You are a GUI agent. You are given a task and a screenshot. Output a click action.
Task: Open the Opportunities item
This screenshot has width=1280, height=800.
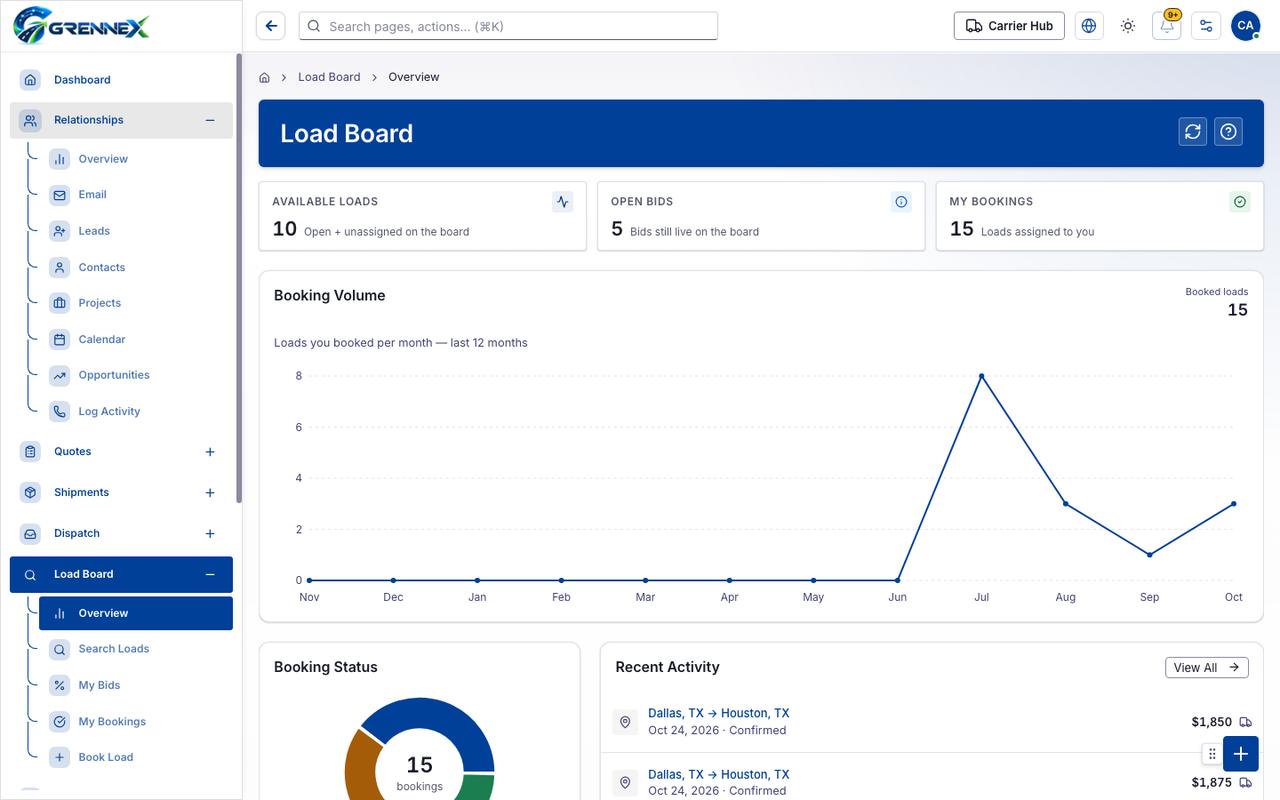click(x=135, y=375)
